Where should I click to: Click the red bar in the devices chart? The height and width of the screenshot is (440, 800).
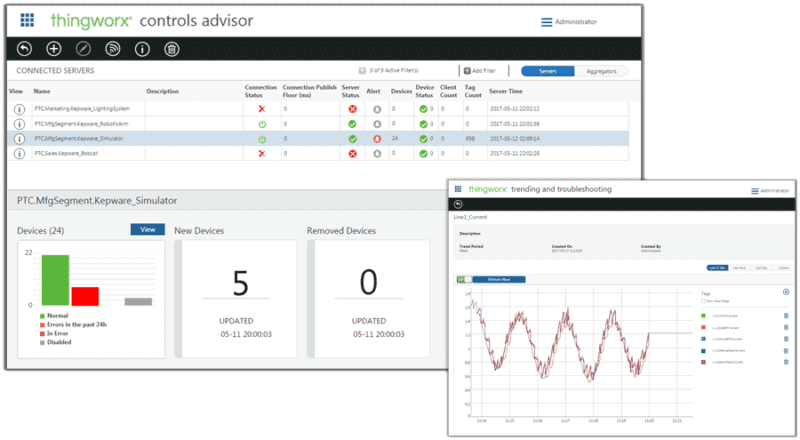(x=85, y=297)
